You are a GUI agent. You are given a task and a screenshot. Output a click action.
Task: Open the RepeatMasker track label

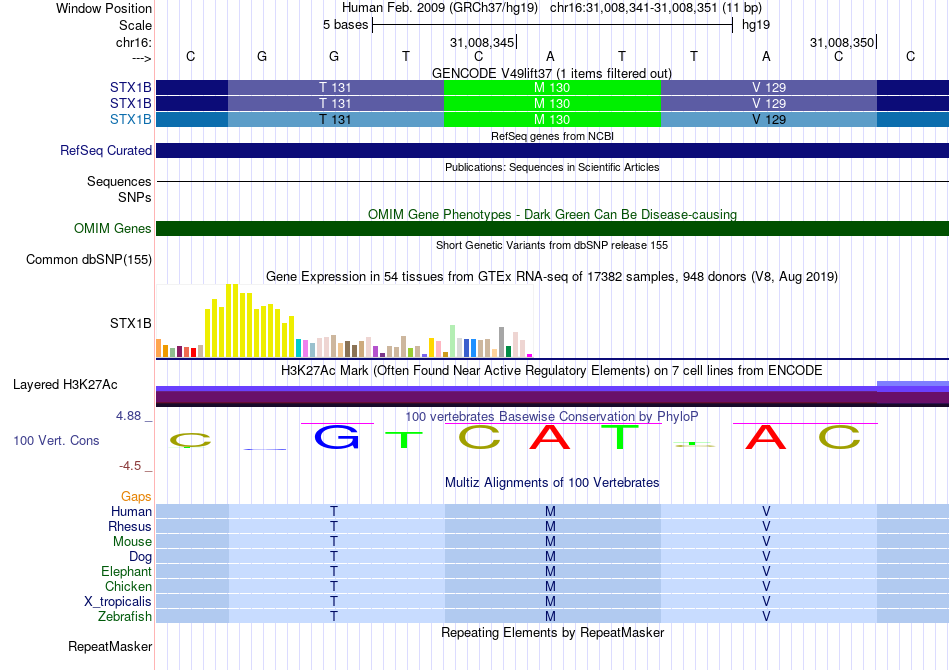click(110, 646)
